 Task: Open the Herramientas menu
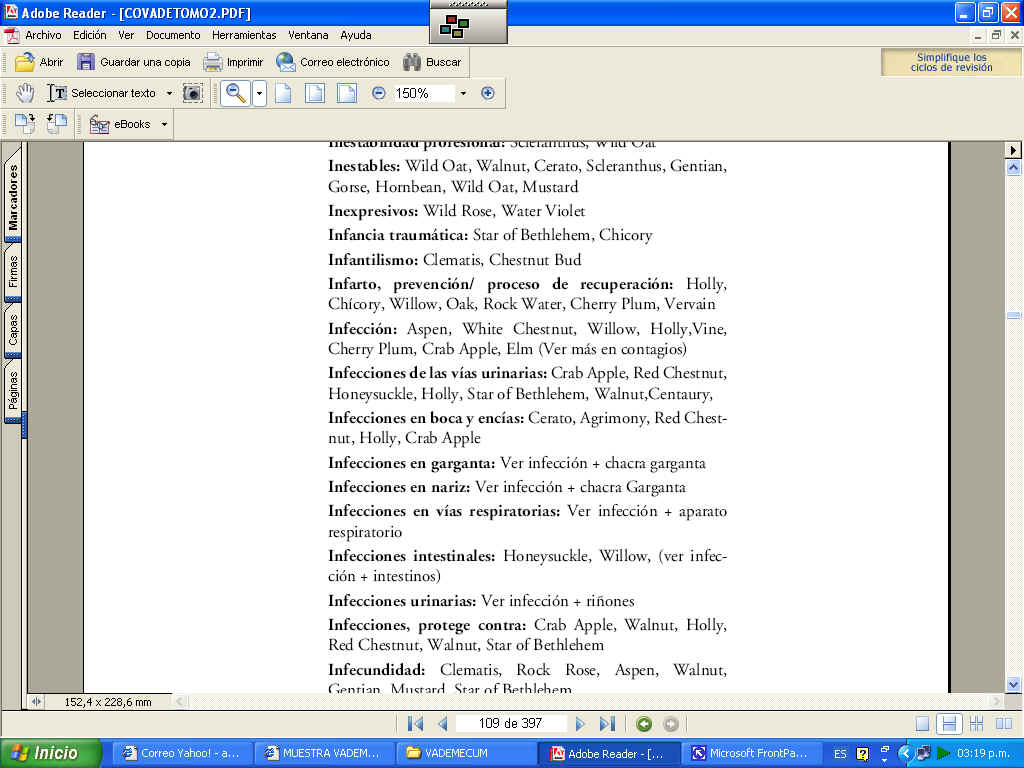coord(244,35)
